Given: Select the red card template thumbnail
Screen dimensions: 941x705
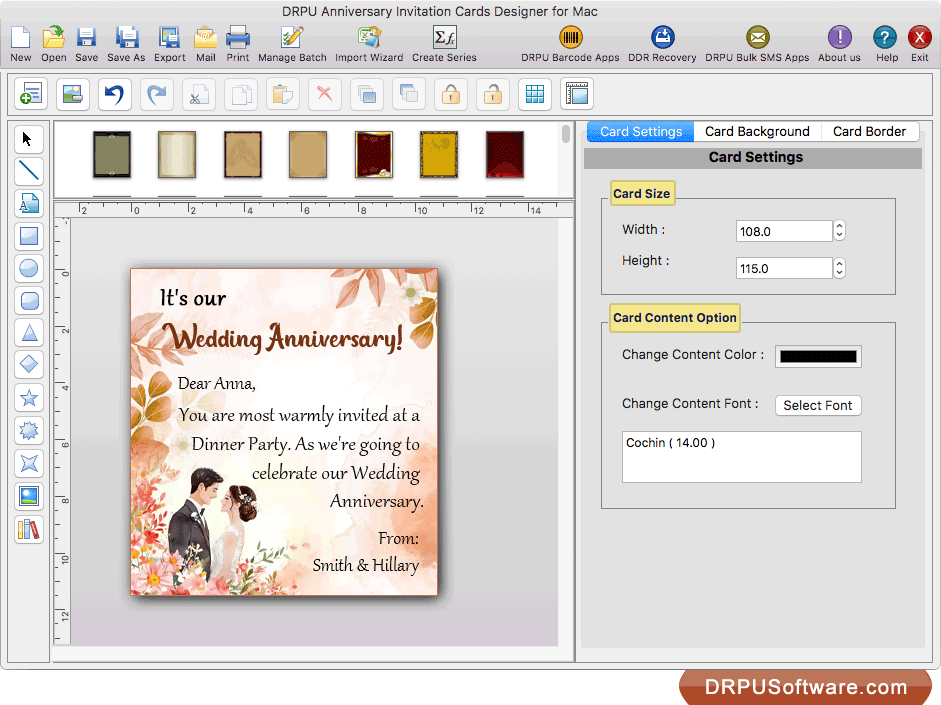Looking at the screenshot, I should pyautogui.click(x=505, y=156).
